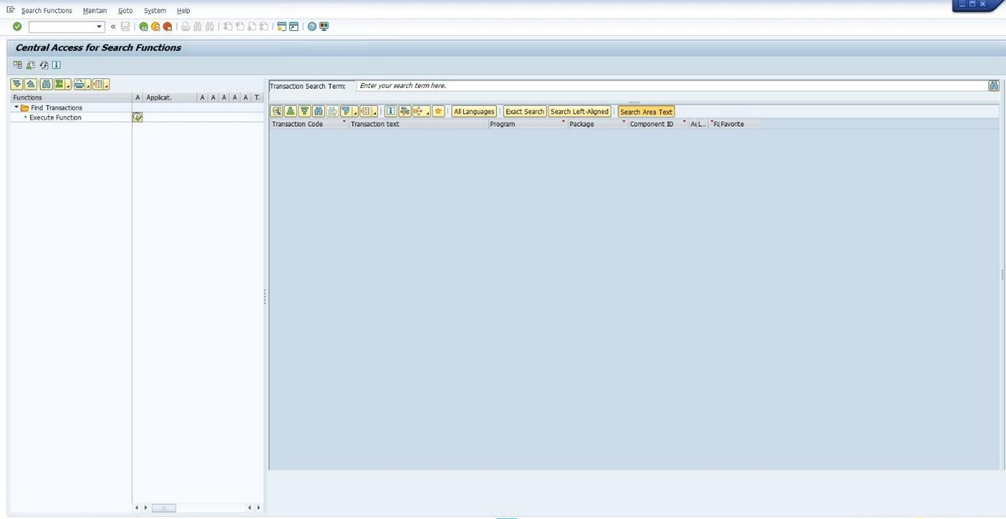Open the Search Functions menu

pyautogui.click(x=46, y=10)
